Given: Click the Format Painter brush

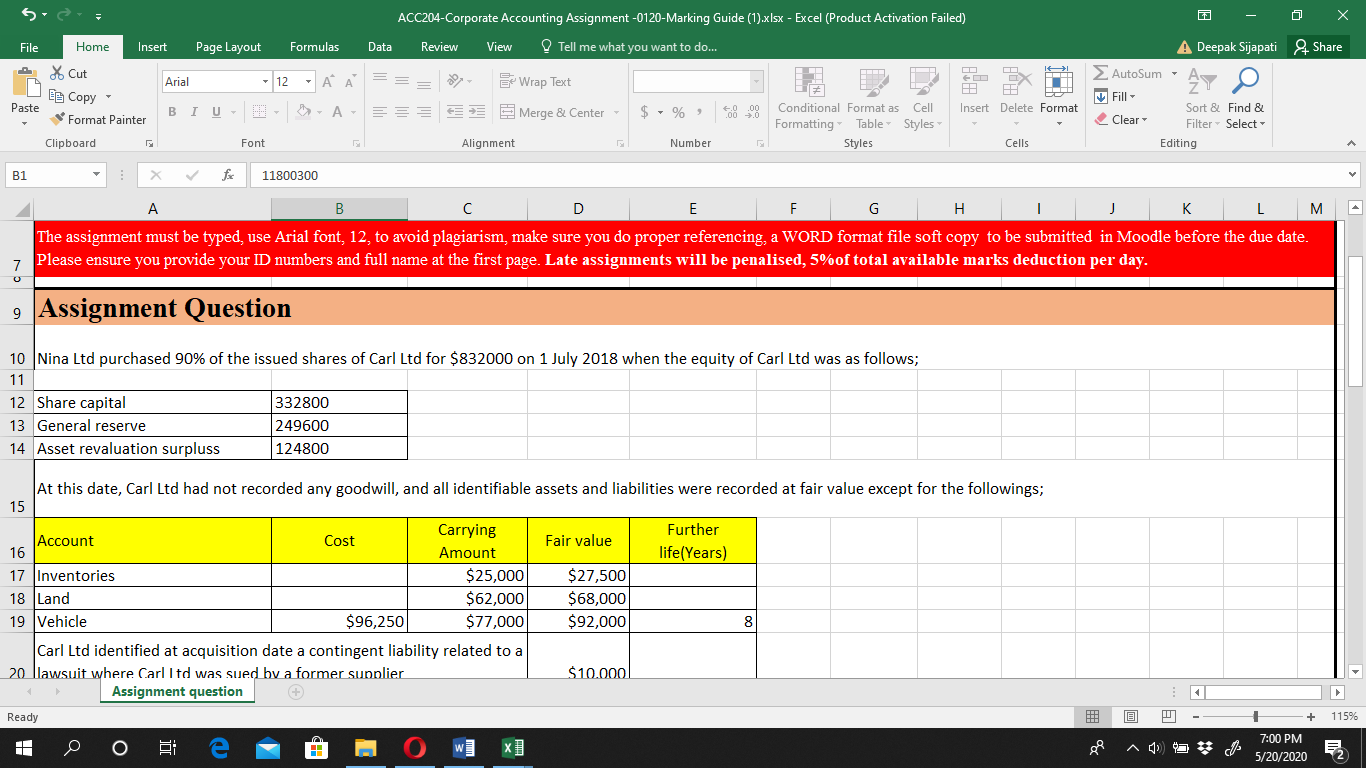Looking at the screenshot, I should point(98,119).
